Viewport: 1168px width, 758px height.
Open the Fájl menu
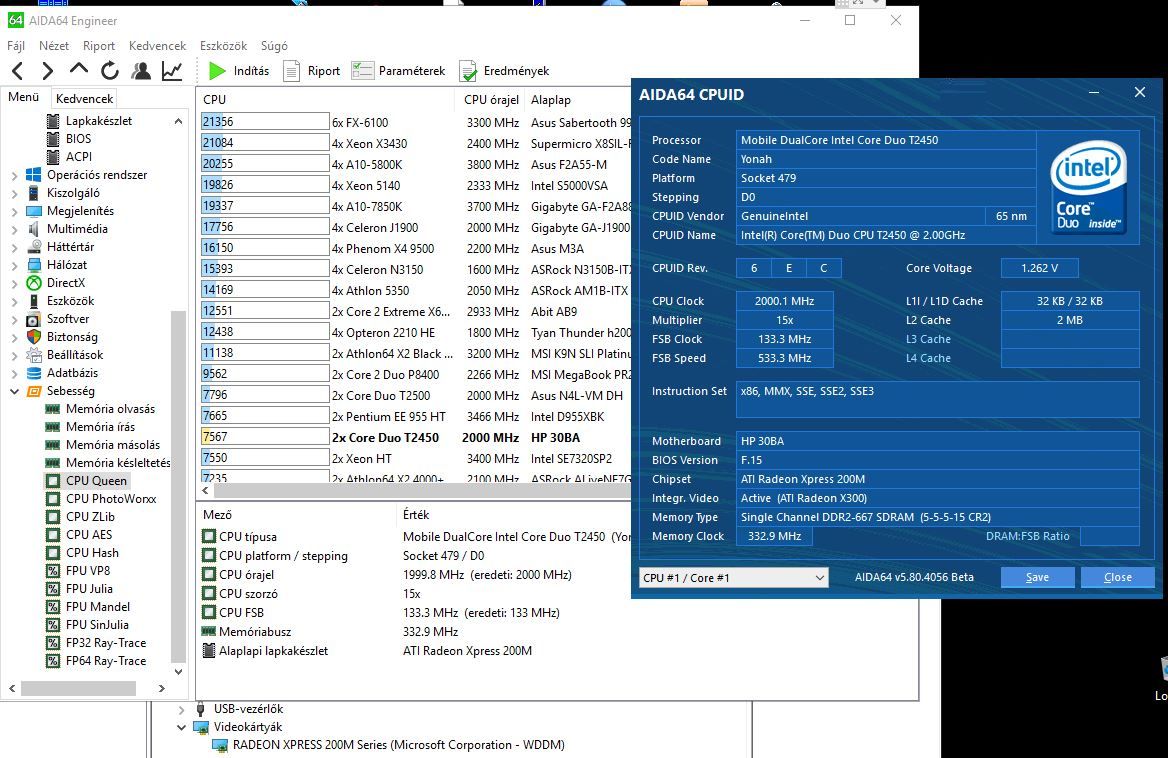16,46
